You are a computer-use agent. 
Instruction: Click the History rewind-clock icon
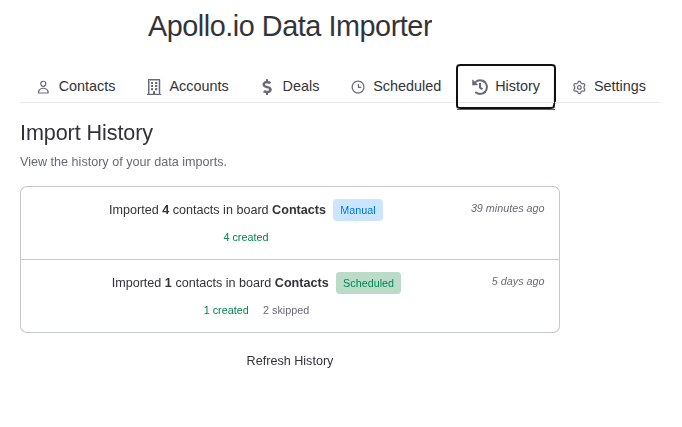[480, 87]
